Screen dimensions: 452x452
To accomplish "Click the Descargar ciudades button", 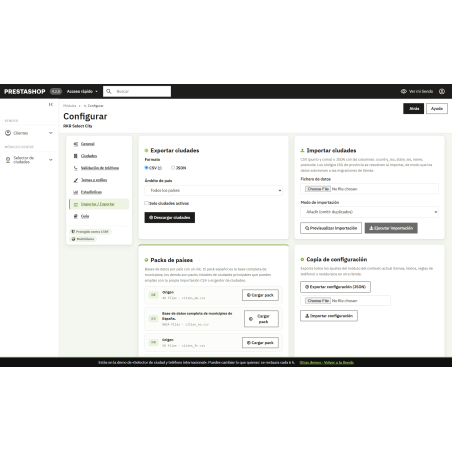I will (170, 218).
